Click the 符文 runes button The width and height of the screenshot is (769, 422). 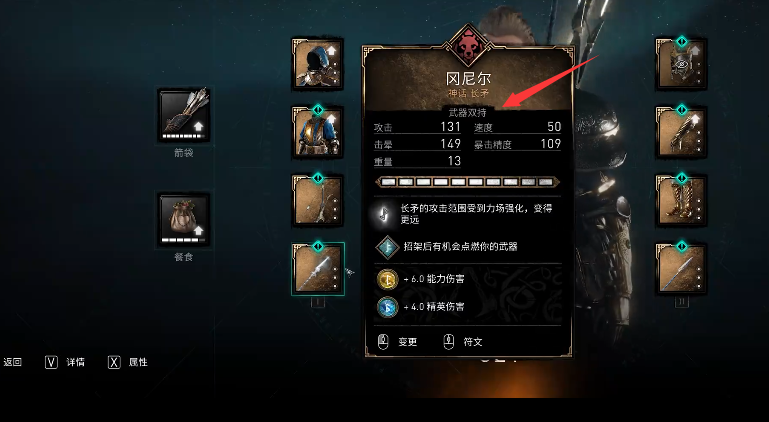pyautogui.click(x=463, y=342)
